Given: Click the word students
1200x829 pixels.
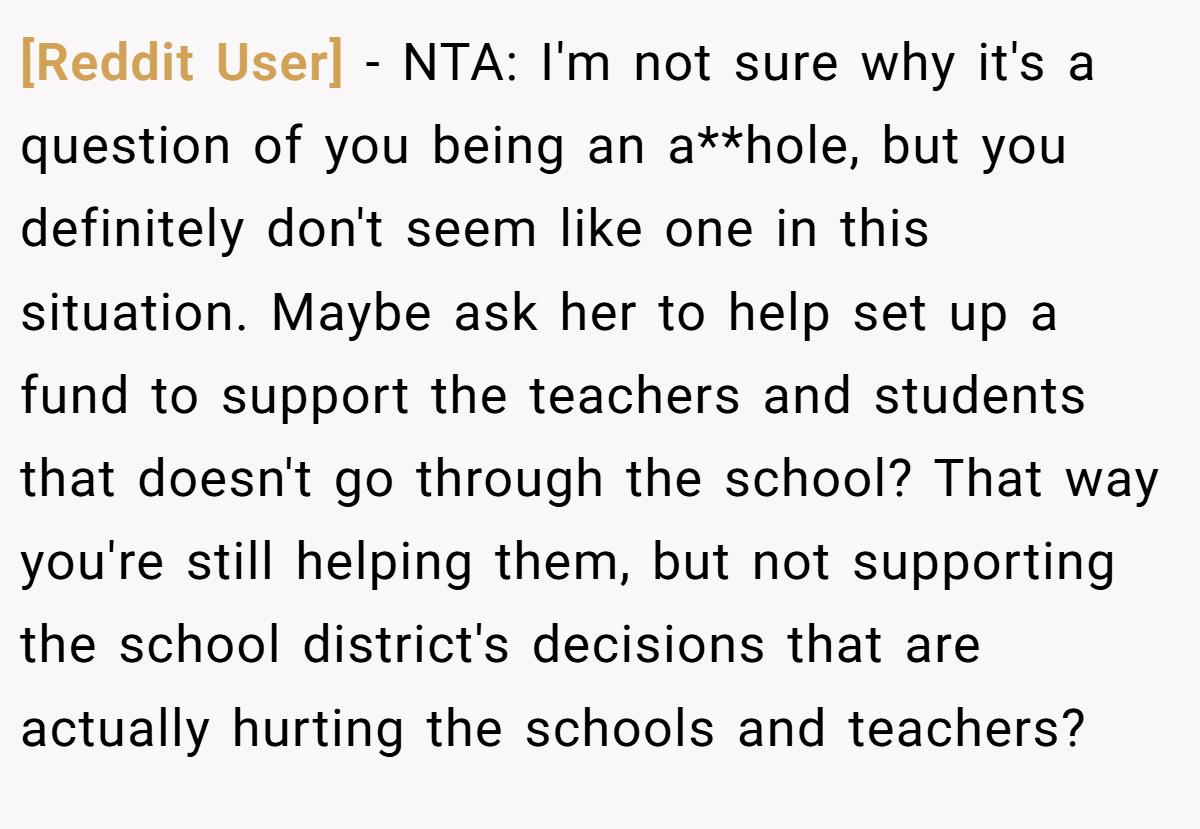Looking at the screenshot, I should point(980,396).
